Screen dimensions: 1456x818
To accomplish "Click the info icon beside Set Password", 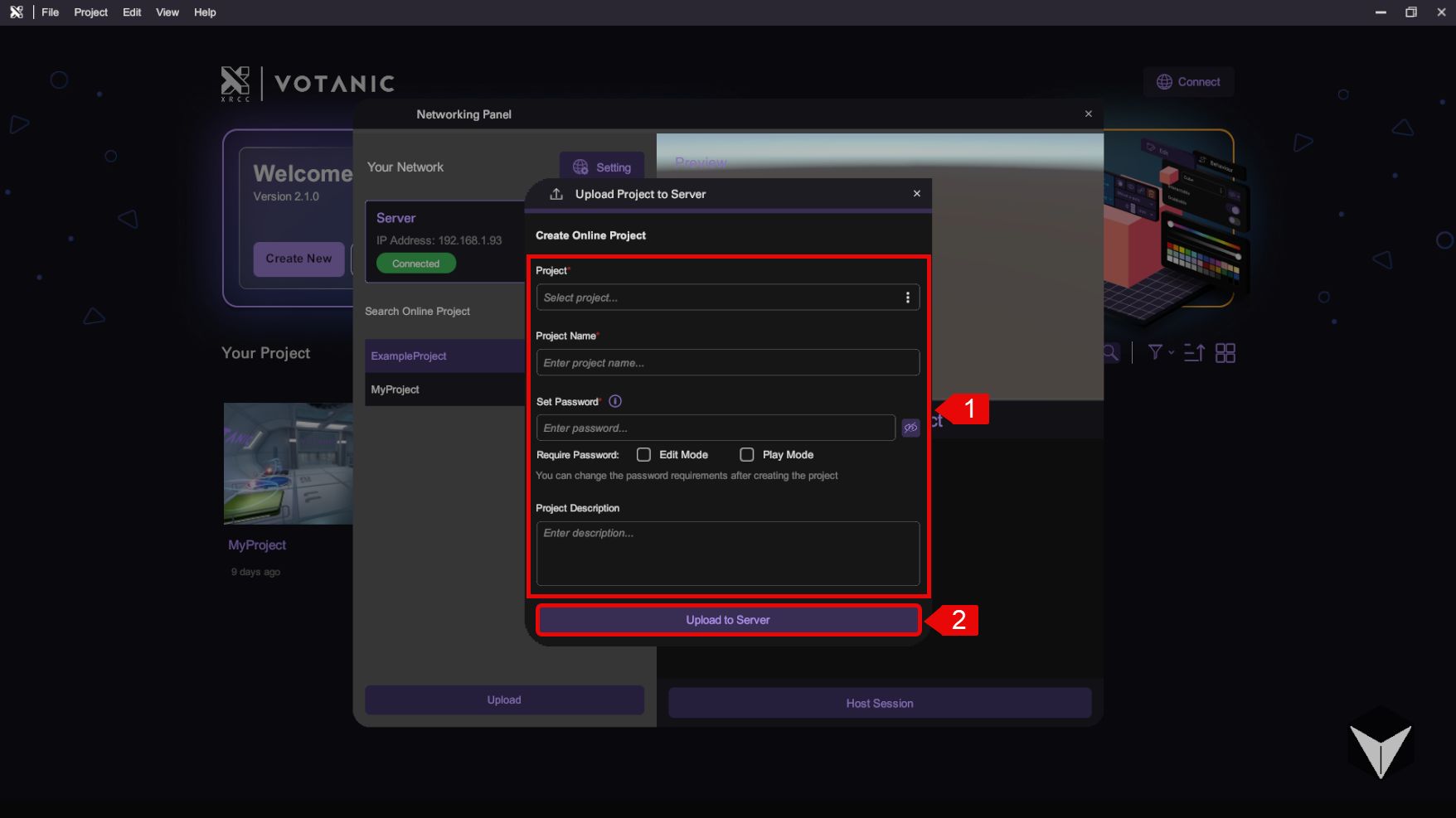I will tap(615, 401).
